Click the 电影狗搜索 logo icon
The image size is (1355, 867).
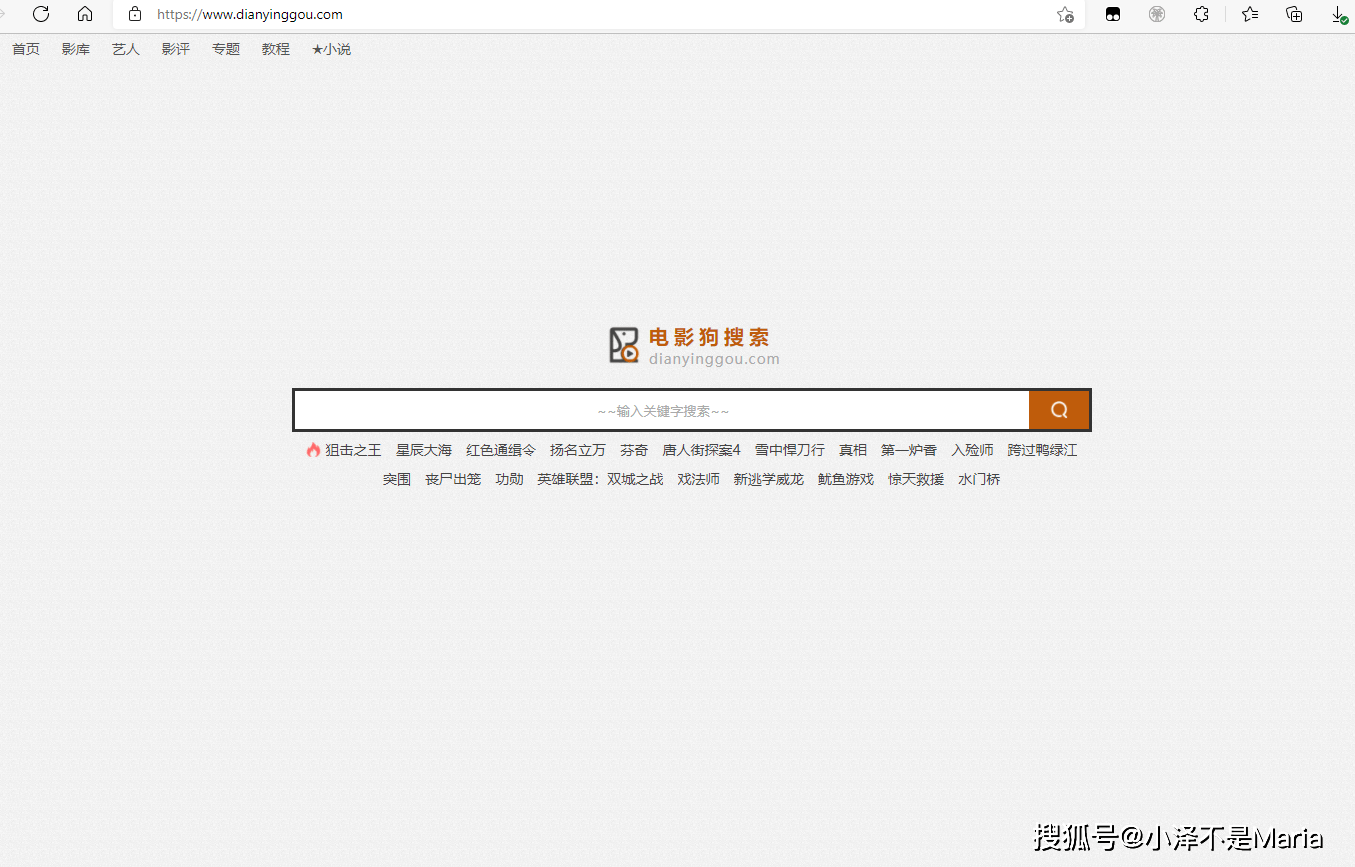point(623,344)
